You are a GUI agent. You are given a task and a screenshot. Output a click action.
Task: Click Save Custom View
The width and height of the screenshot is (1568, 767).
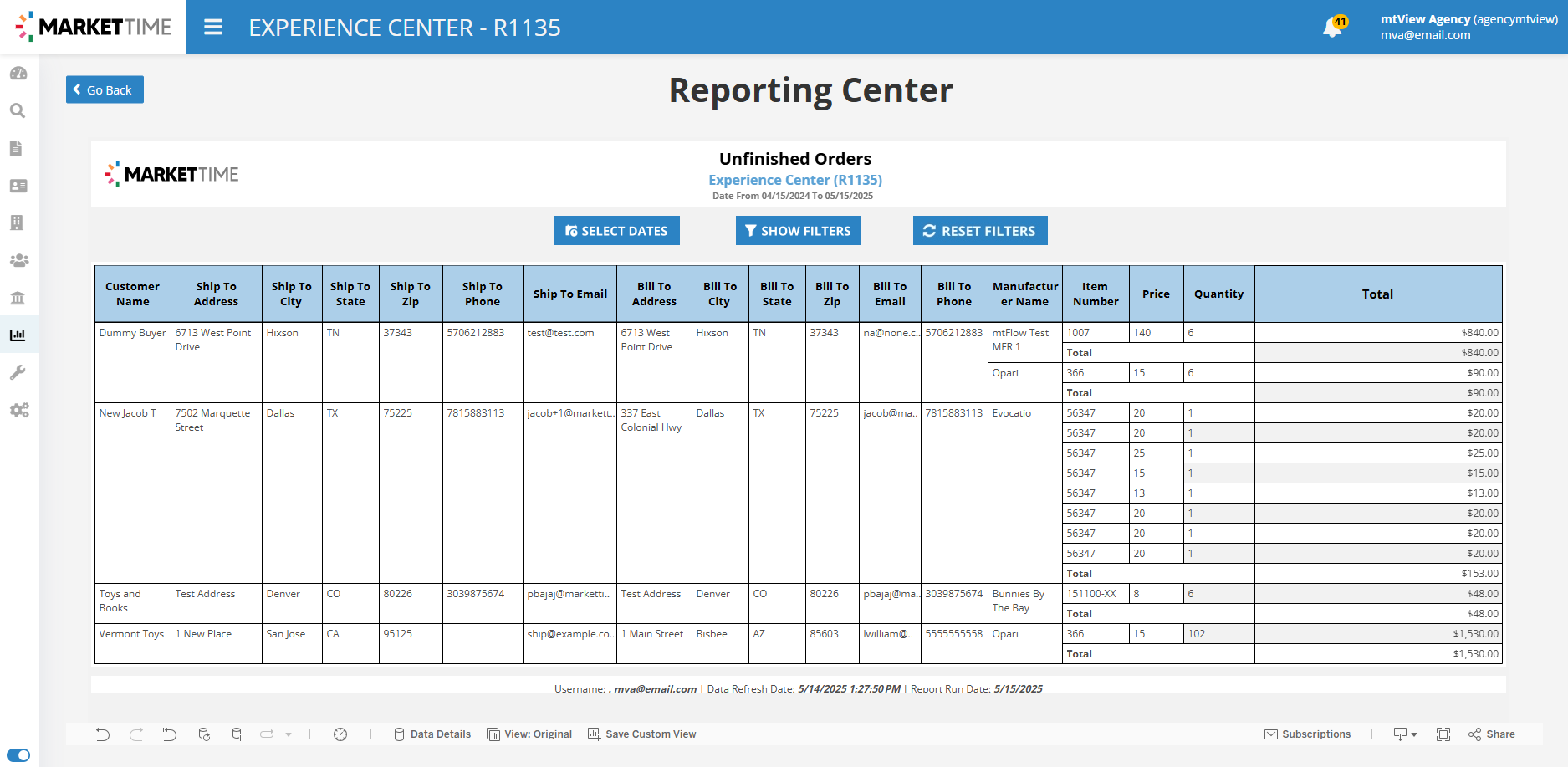[642, 734]
